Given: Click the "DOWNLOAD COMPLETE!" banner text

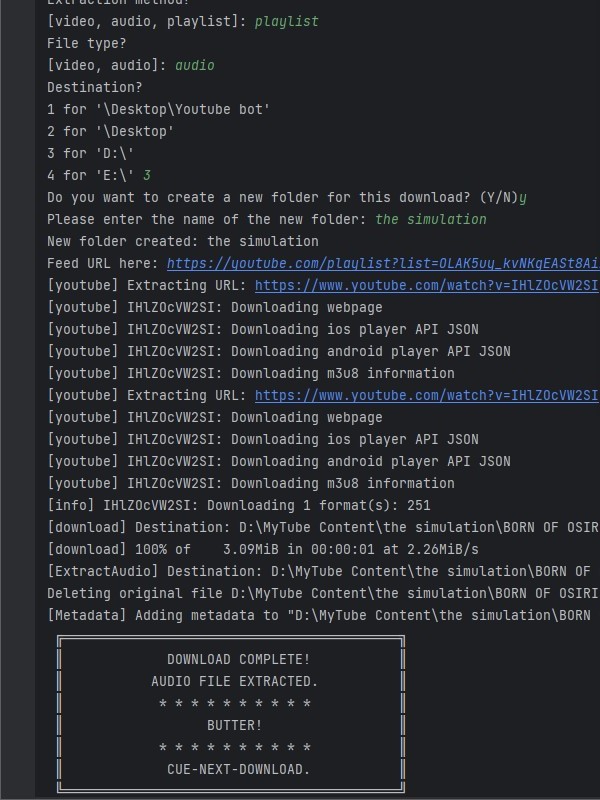Looking at the screenshot, I should (x=238, y=659).
